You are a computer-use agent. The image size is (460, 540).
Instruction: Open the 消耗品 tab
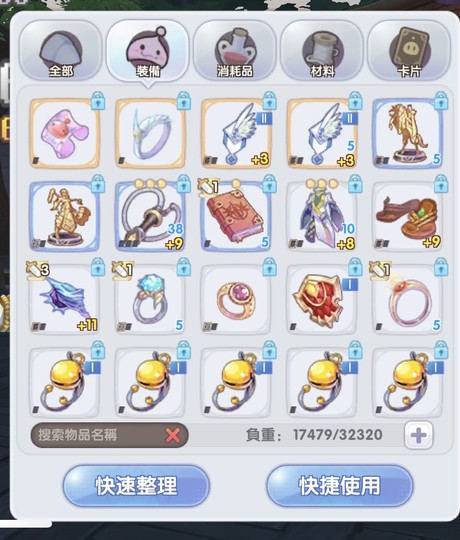[x=235, y=50]
